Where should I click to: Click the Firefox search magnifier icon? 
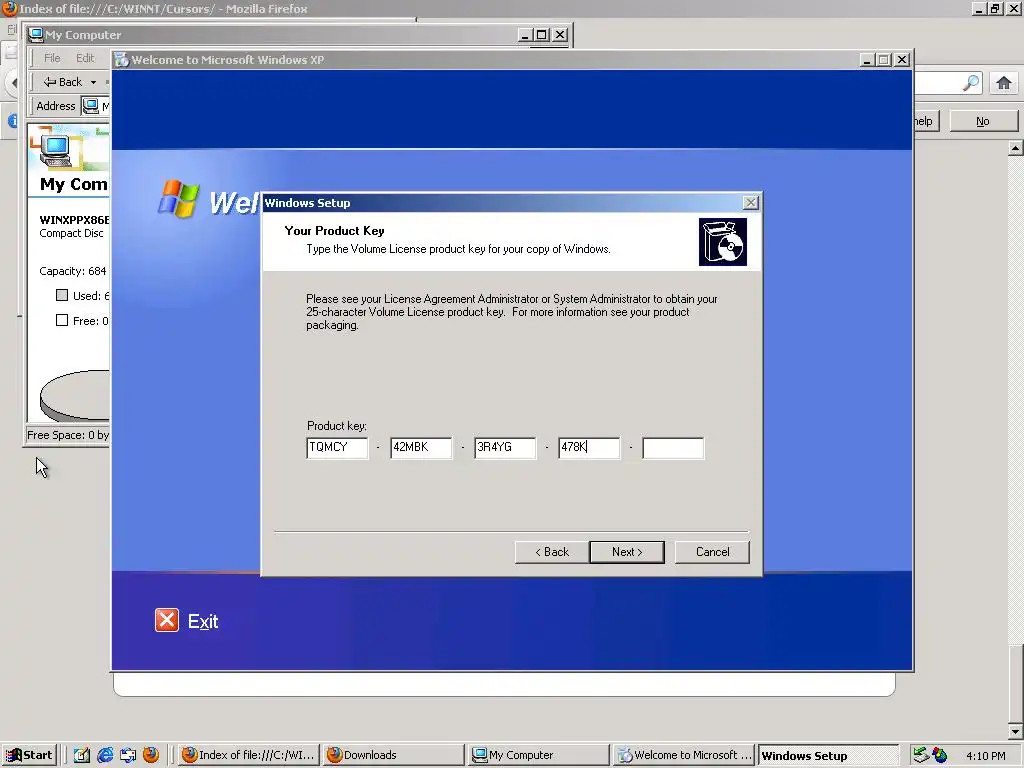[971, 83]
